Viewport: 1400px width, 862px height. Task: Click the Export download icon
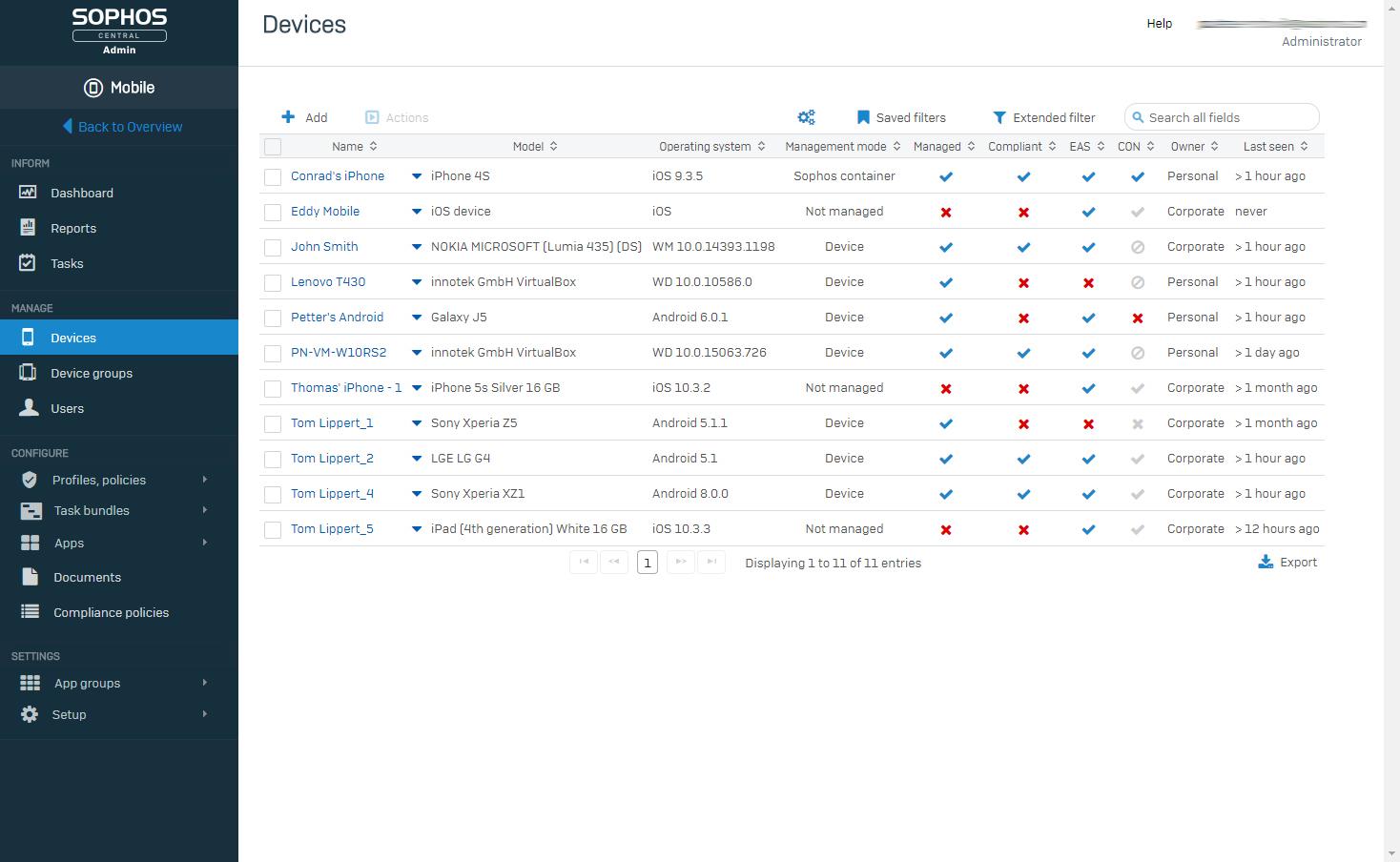coord(1266,562)
